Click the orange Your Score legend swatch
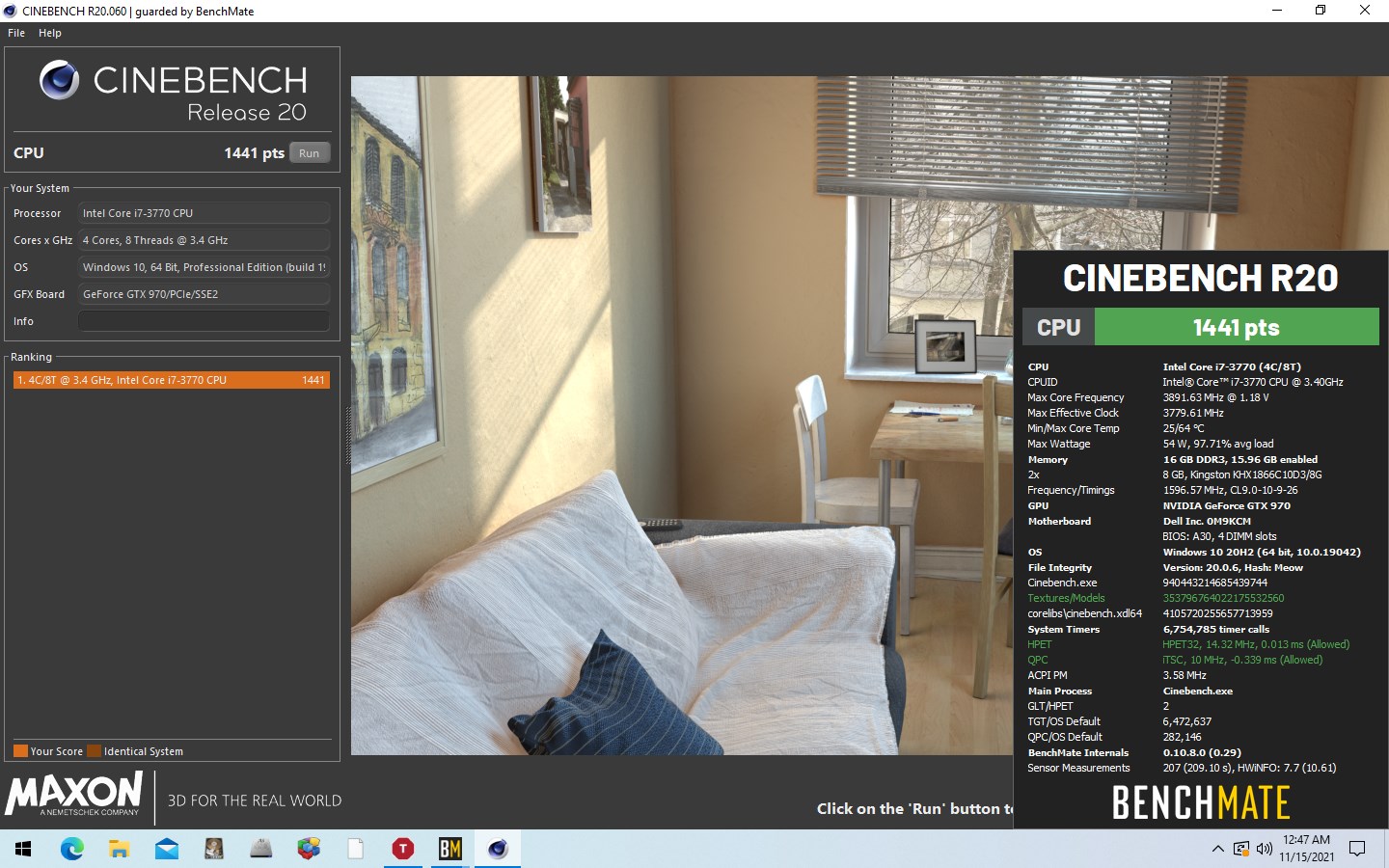Viewport: 1389px width, 868px height. click(20, 751)
